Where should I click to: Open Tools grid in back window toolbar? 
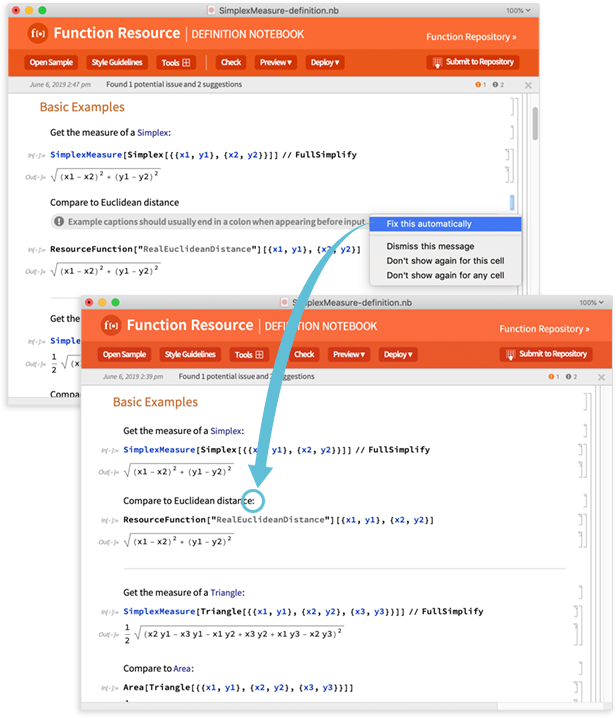[x=176, y=62]
